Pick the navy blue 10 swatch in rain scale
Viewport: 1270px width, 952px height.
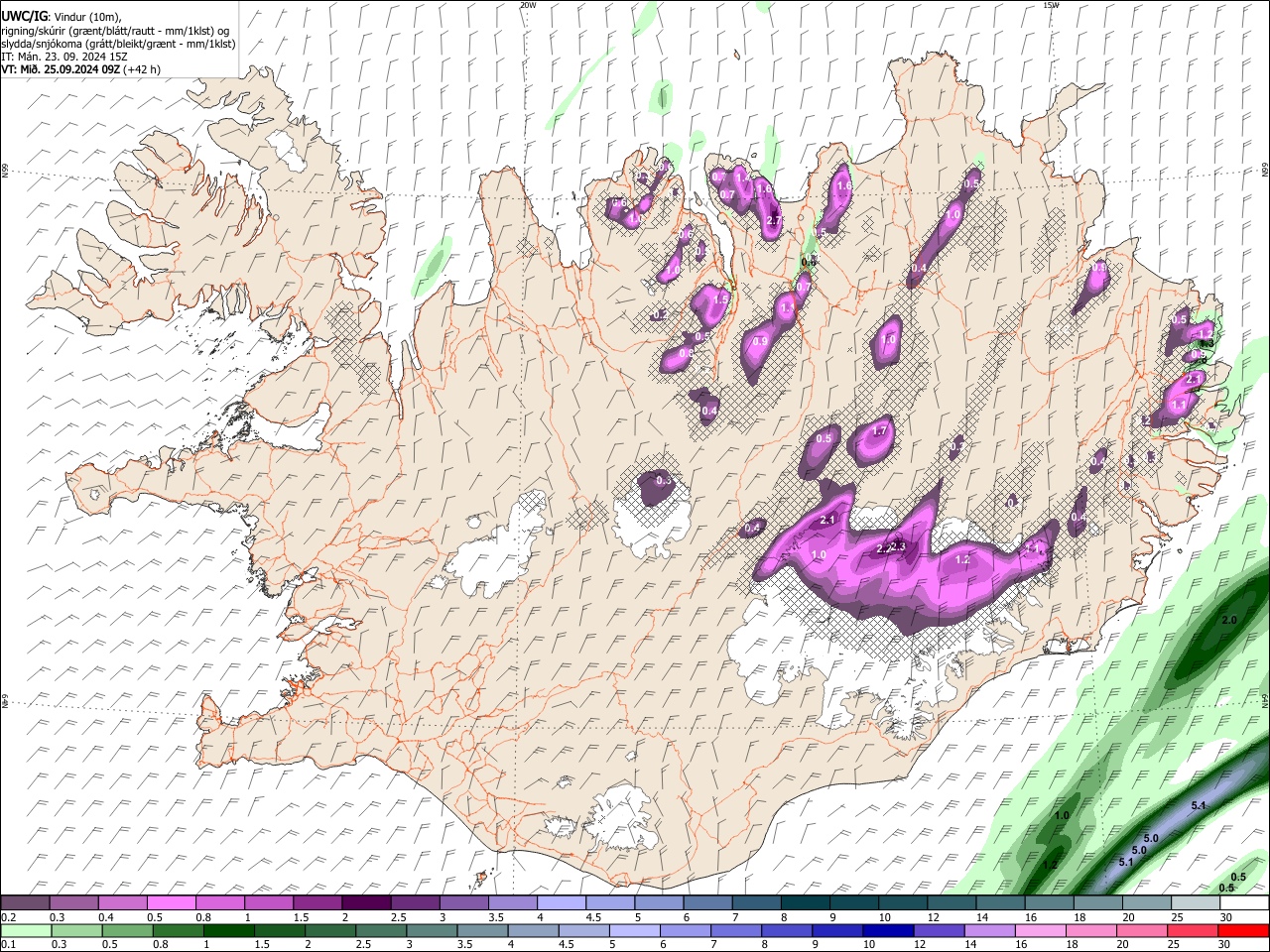coord(887,931)
